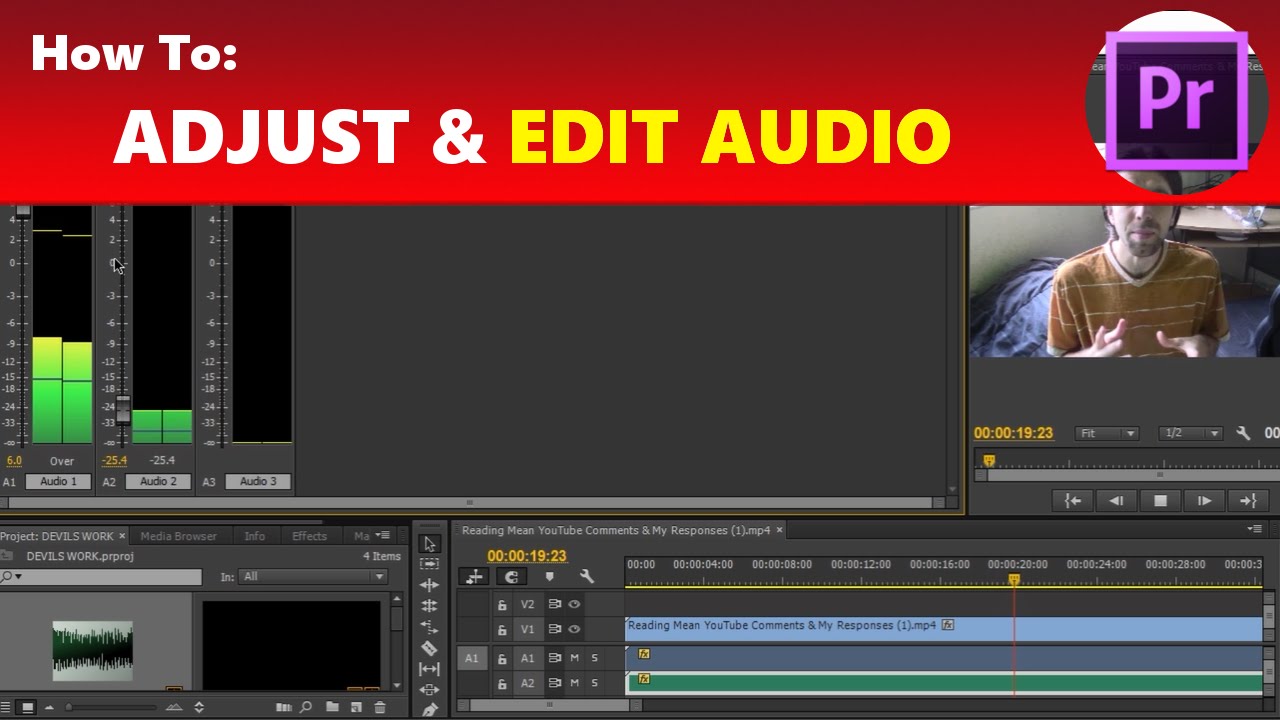Screen dimensions: 1280x720
Task: Toggle nest sequences insert button
Action: (474, 577)
